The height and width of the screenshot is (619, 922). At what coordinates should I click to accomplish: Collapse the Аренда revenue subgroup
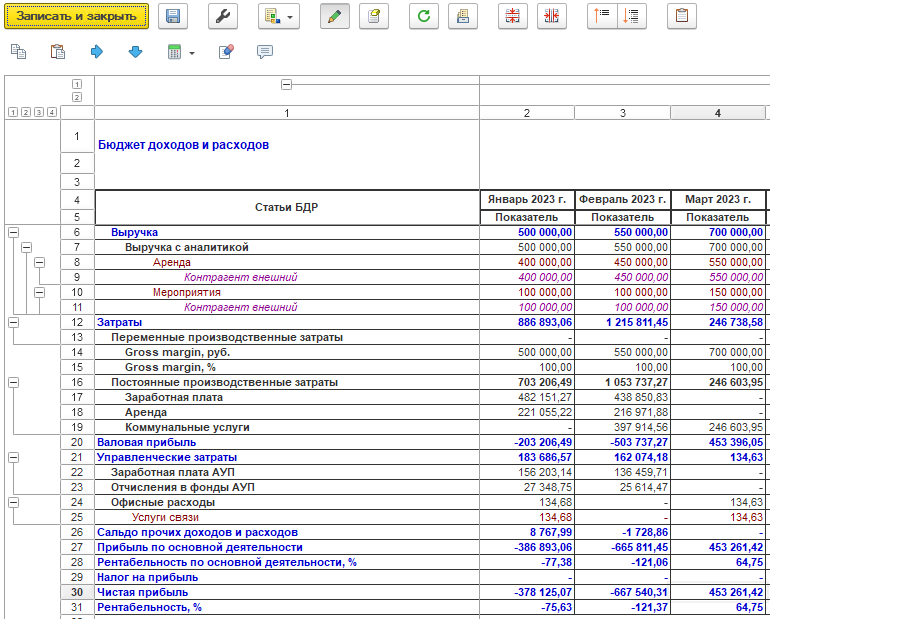(x=39, y=262)
